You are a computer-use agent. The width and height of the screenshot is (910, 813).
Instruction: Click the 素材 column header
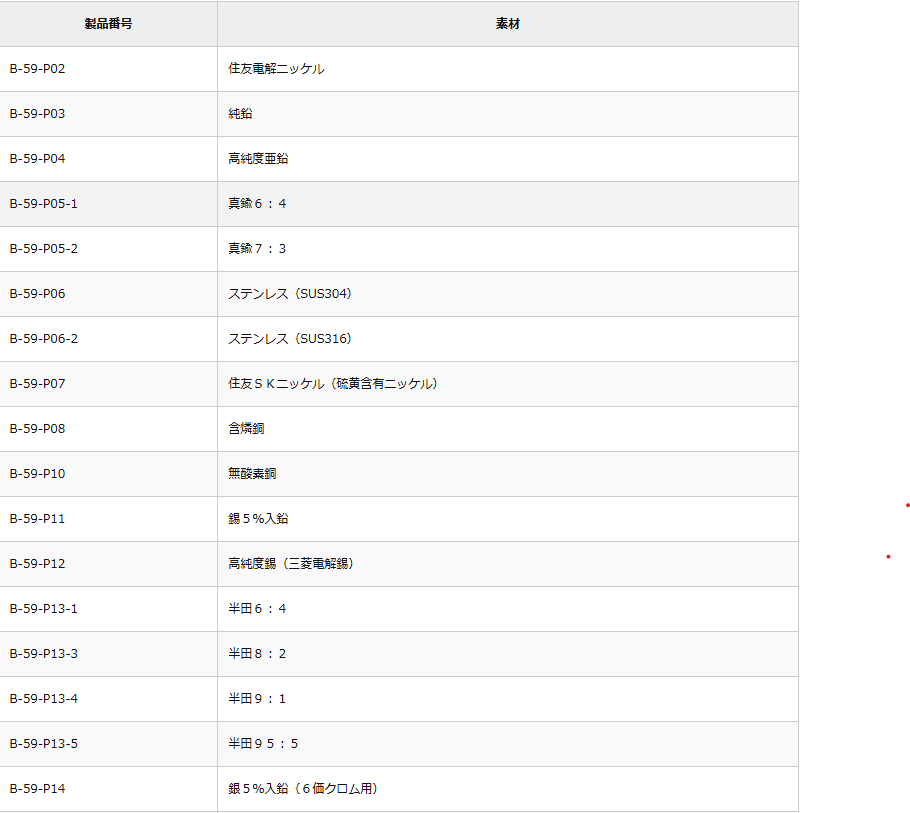point(507,24)
